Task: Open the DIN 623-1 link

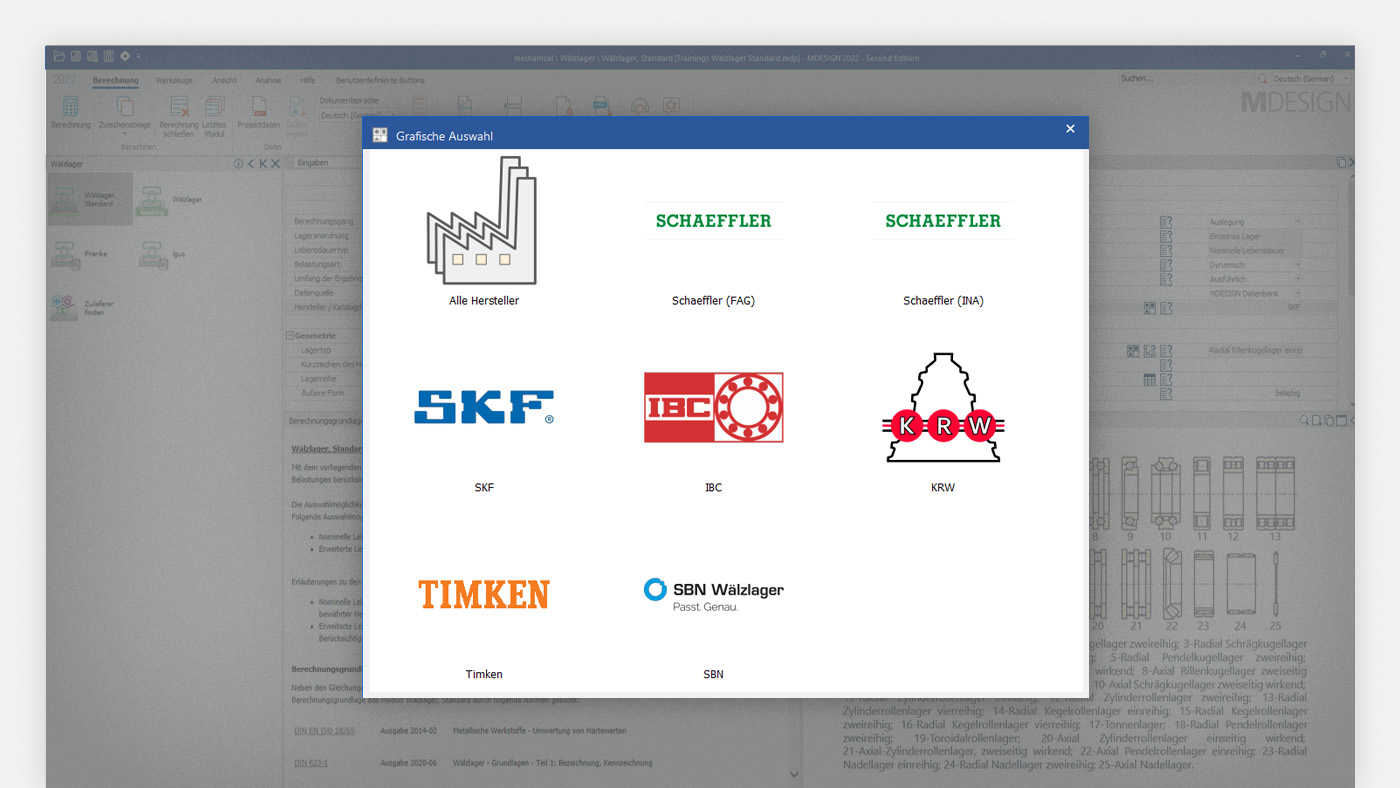Action: click(311, 763)
